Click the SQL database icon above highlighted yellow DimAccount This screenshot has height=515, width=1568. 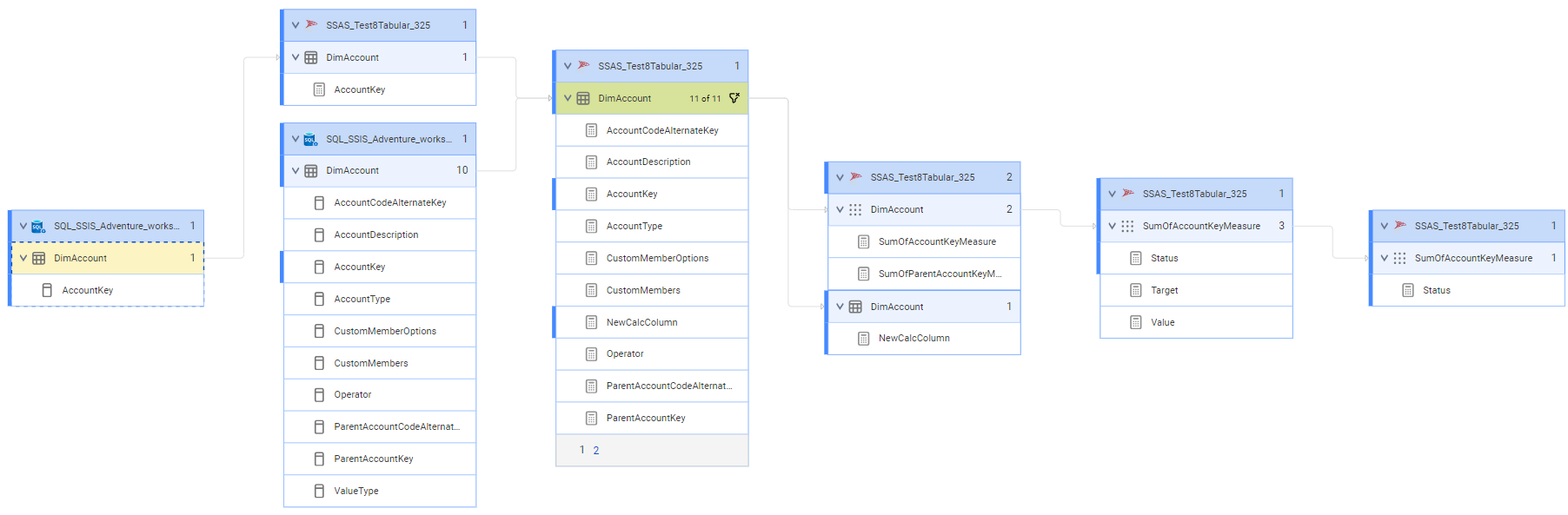39,226
